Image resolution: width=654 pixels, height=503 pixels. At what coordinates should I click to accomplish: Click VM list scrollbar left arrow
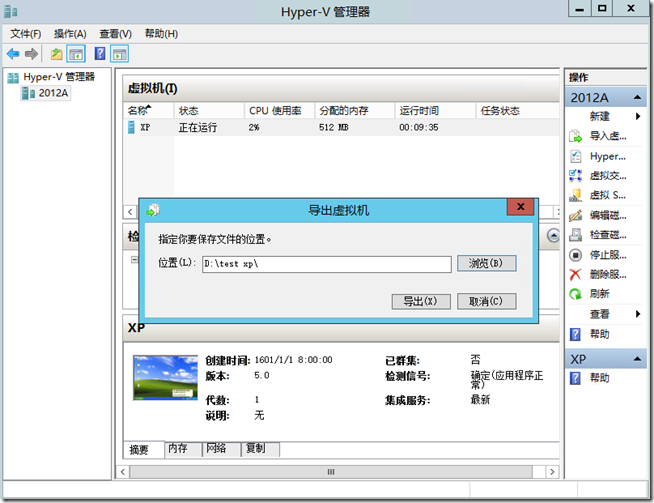tap(130, 212)
